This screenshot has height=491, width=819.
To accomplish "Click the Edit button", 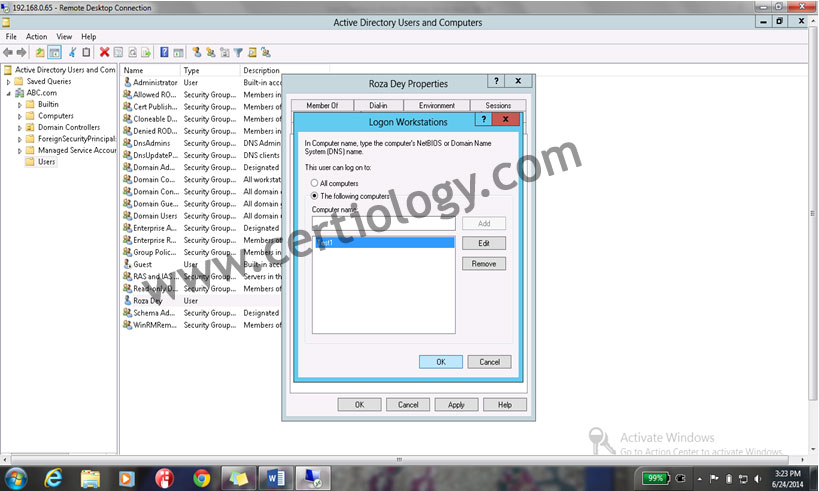I will click(x=484, y=243).
